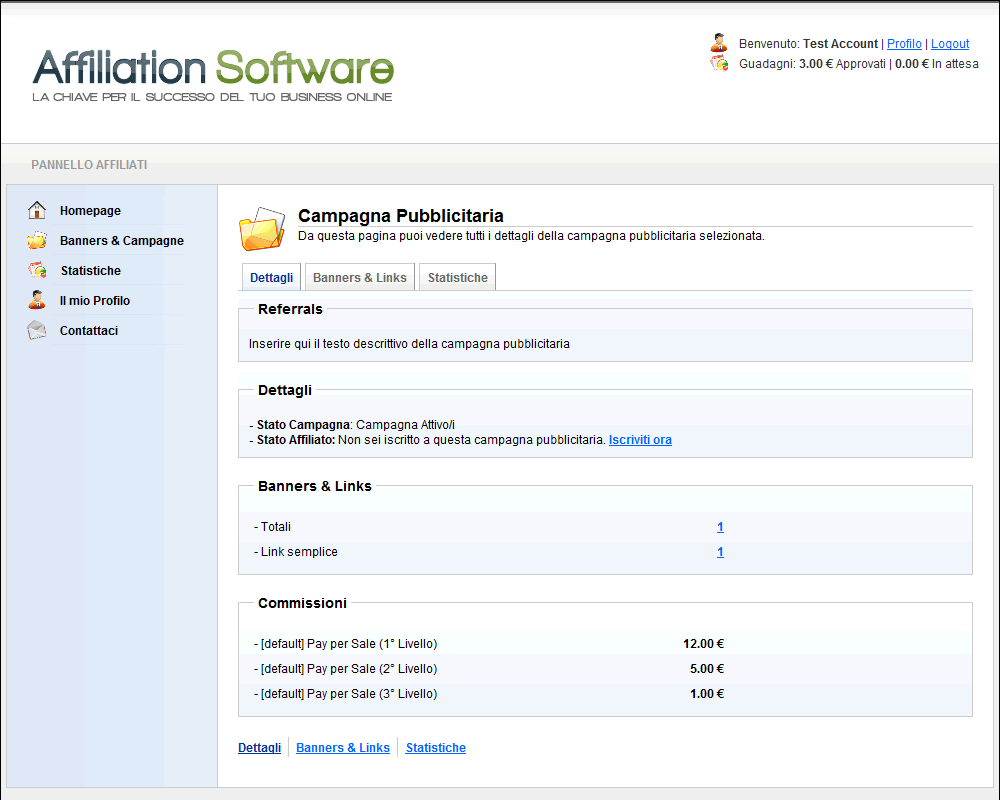Log out using the Logout link
Image resolution: width=1000 pixels, height=800 pixels.
tap(950, 44)
